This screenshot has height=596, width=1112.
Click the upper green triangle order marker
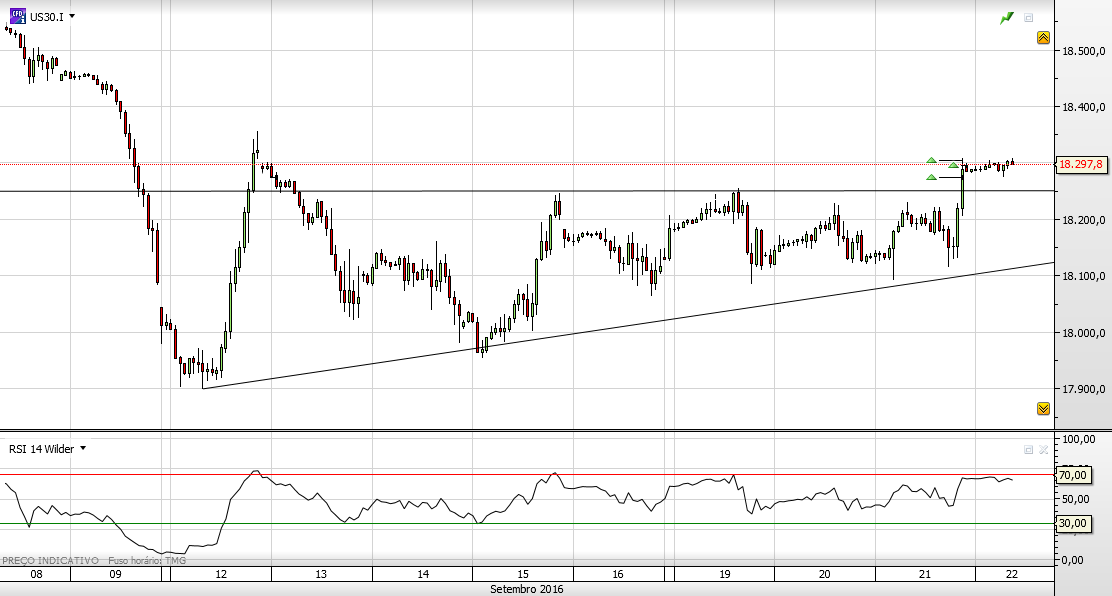click(x=931, y=160)
